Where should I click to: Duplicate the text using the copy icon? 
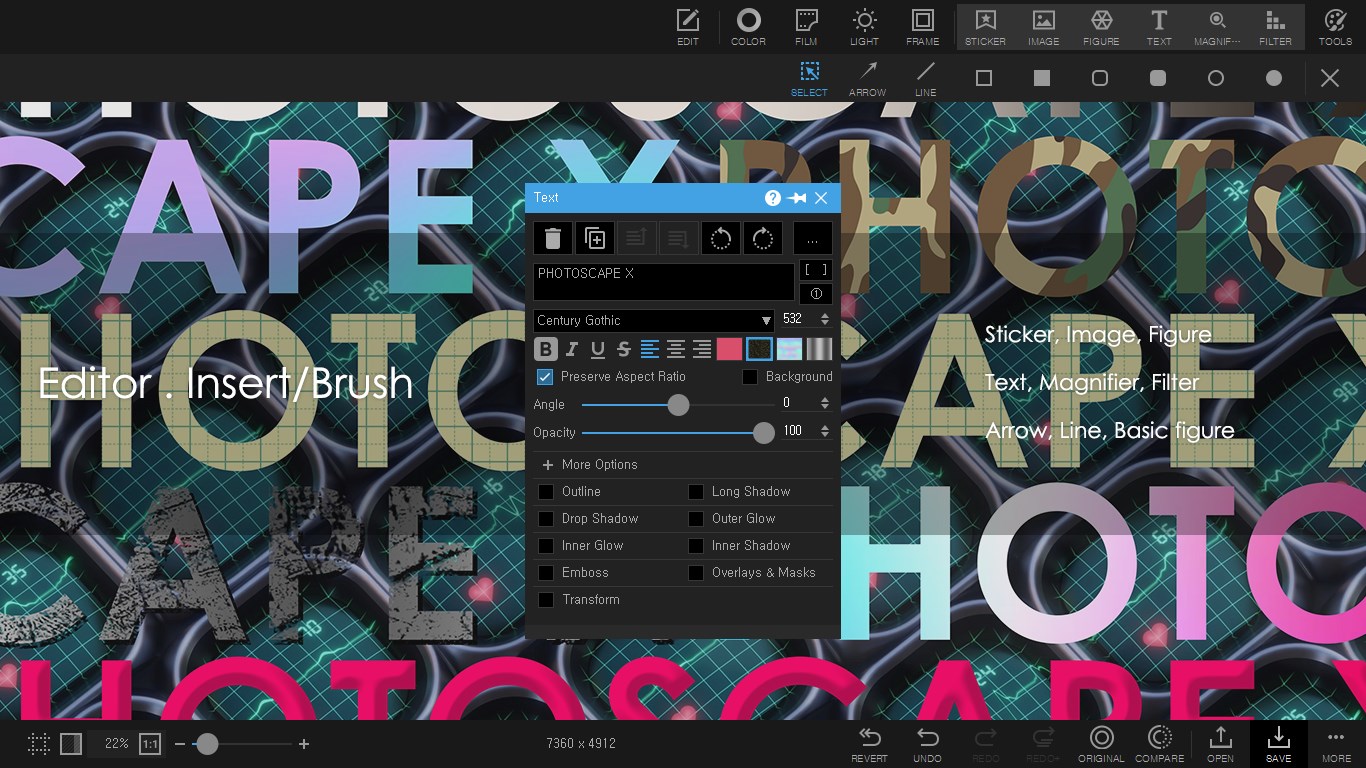tap(595, 238)
